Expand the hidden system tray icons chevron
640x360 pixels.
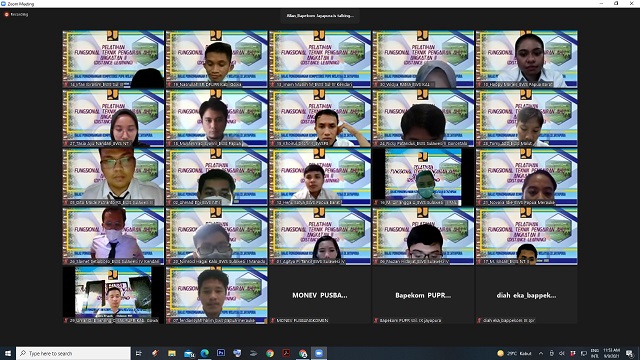(541, 353)
